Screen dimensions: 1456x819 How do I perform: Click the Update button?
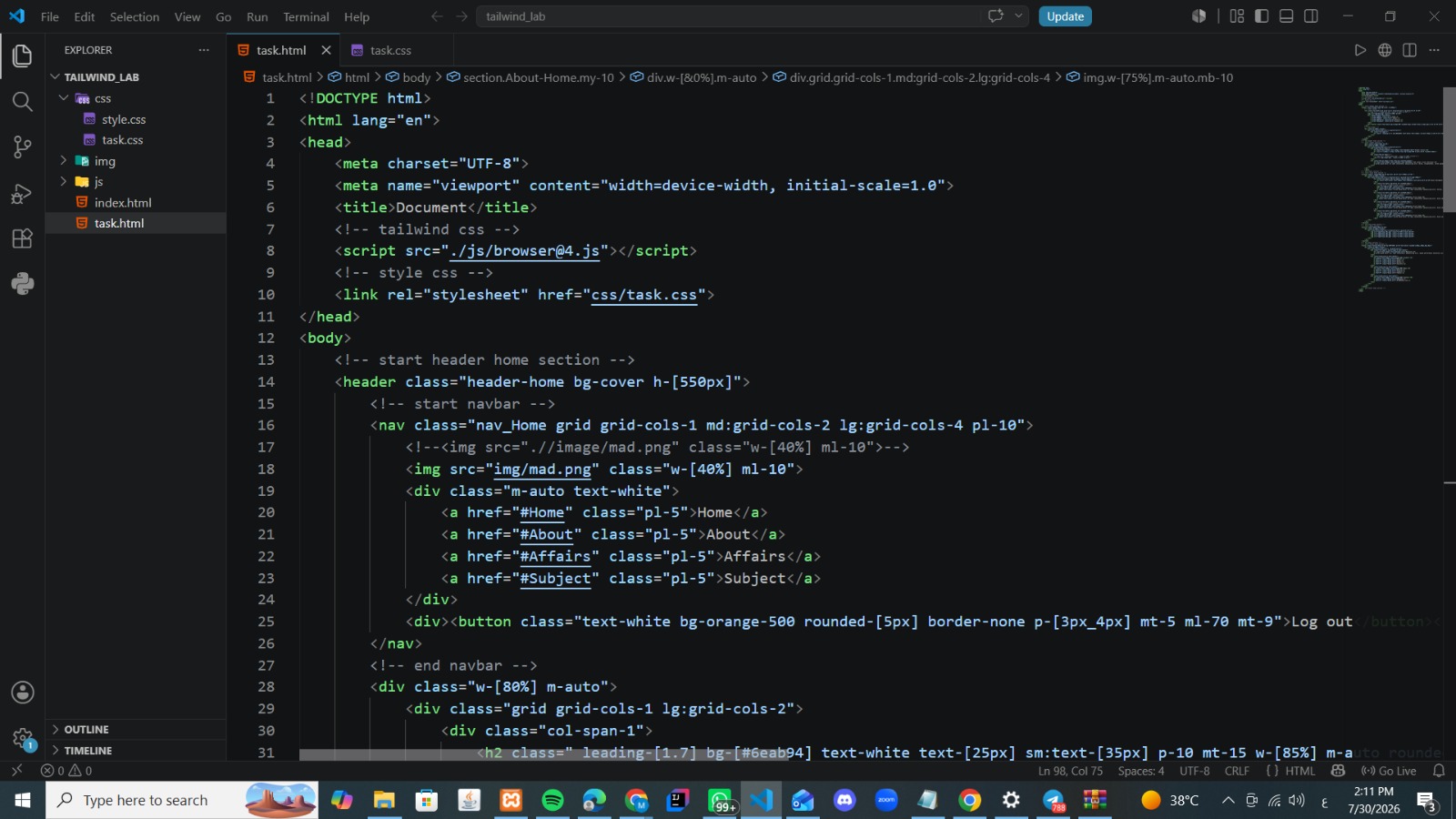1065,16
